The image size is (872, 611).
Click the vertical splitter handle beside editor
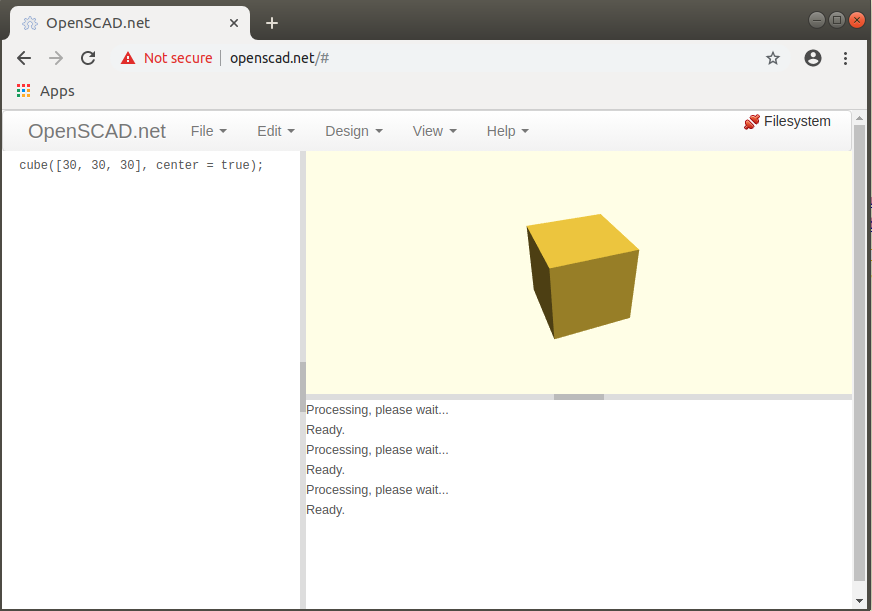click(x=303, y=386)
